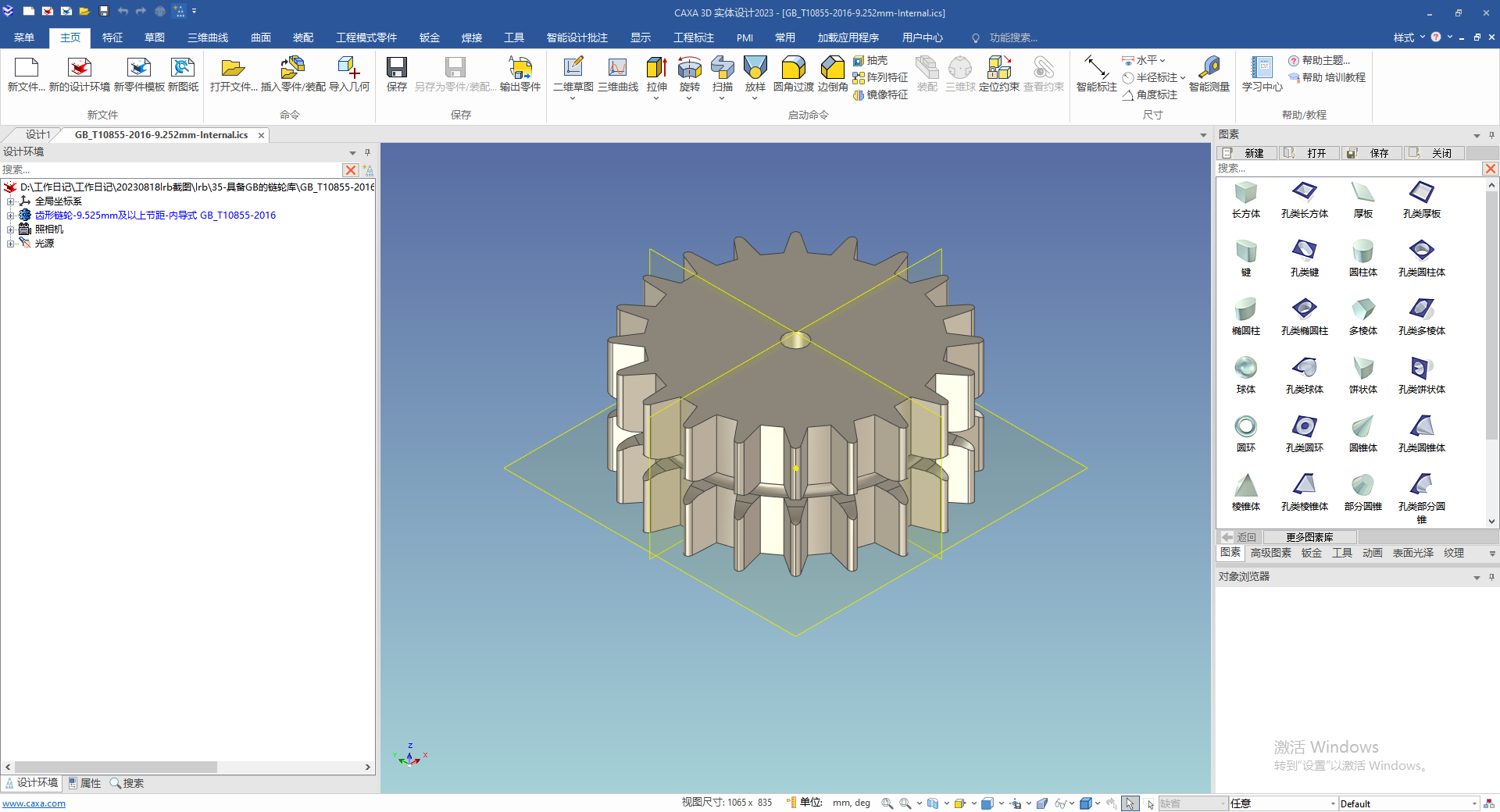The image size is (1500, 812).
Task: Toggle the pin on the 对象浏览器 panel
Action: coord(1491,577)
